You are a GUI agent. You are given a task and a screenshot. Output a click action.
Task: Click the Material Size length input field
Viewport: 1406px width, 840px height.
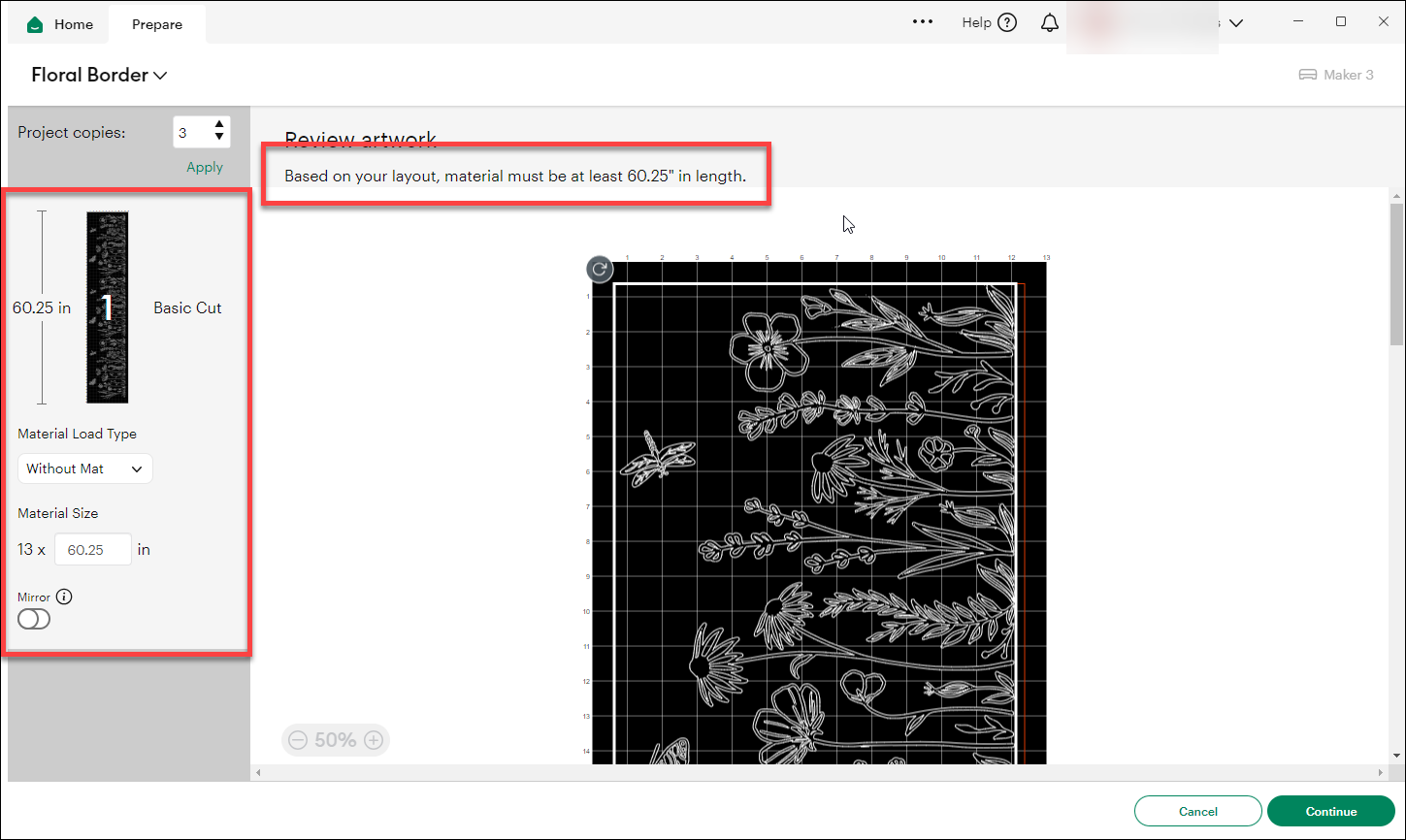point(92,549)
